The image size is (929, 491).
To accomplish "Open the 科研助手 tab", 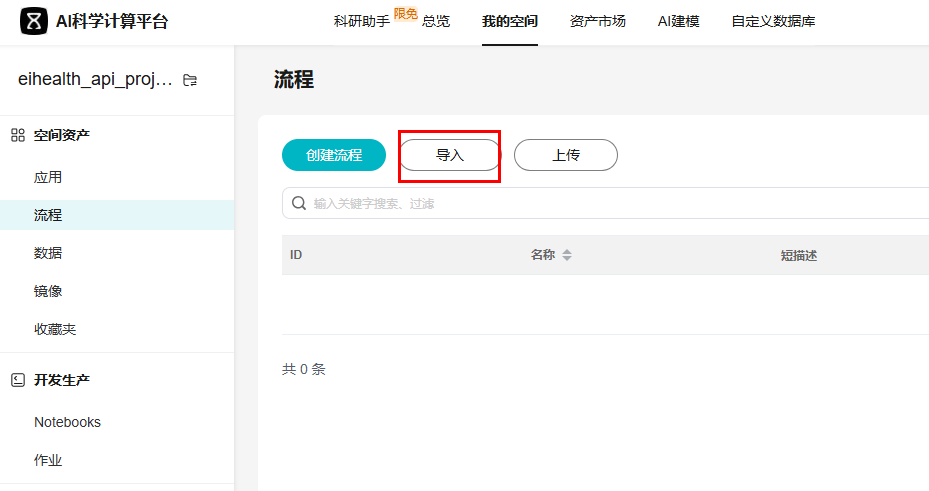I will [361, 21].
